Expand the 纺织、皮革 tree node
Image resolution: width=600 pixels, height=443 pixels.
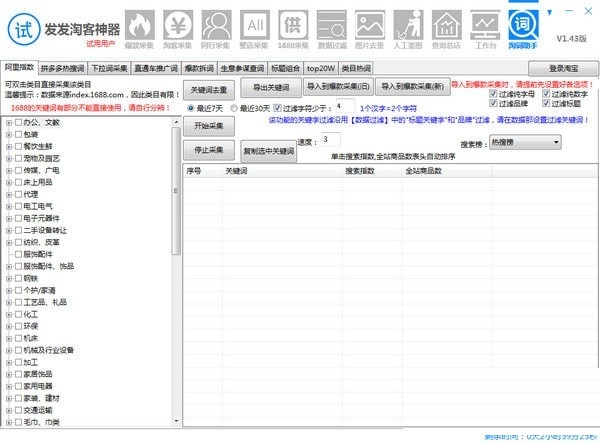point(9,243)
